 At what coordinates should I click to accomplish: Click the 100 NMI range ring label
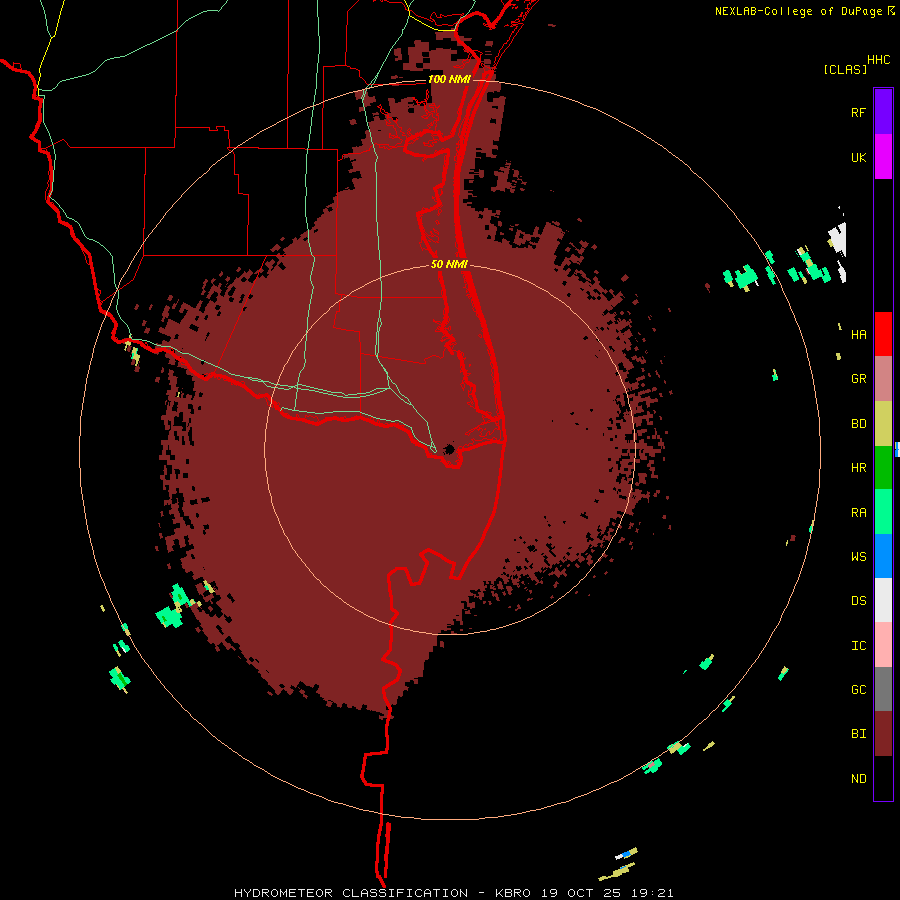coord(449,79)
